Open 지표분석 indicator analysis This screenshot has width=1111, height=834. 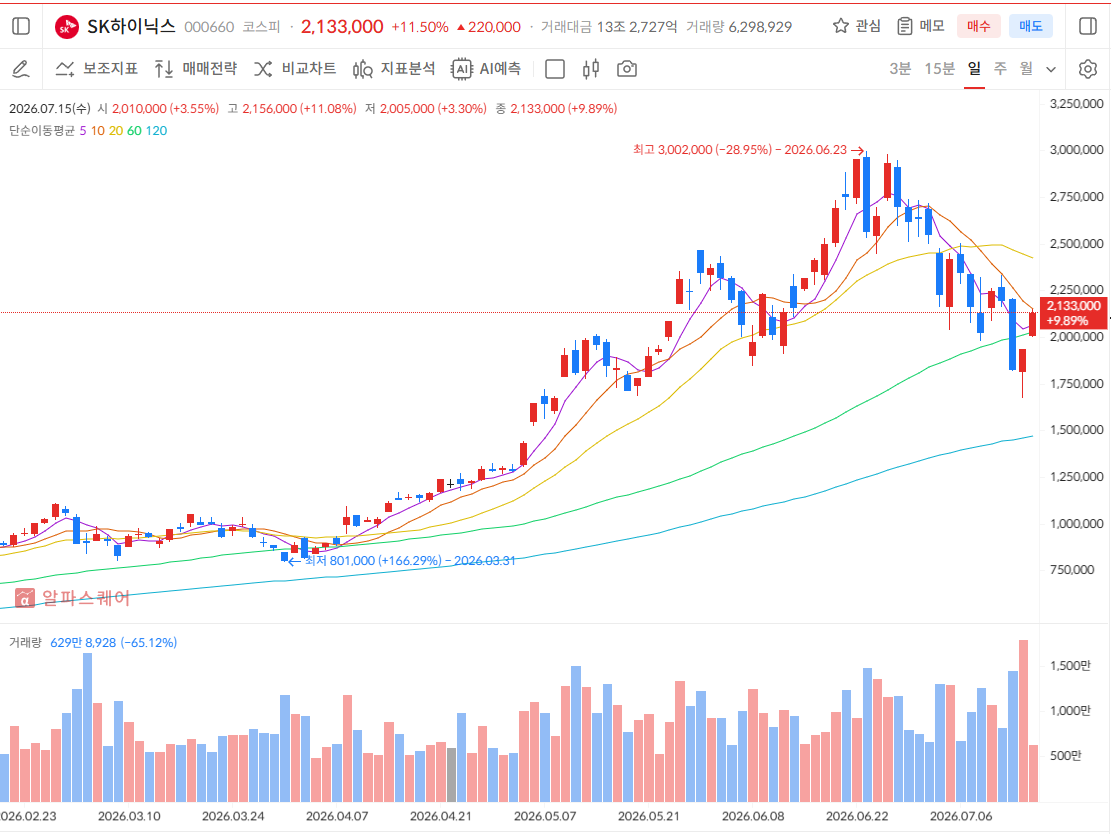coord(394,69)
